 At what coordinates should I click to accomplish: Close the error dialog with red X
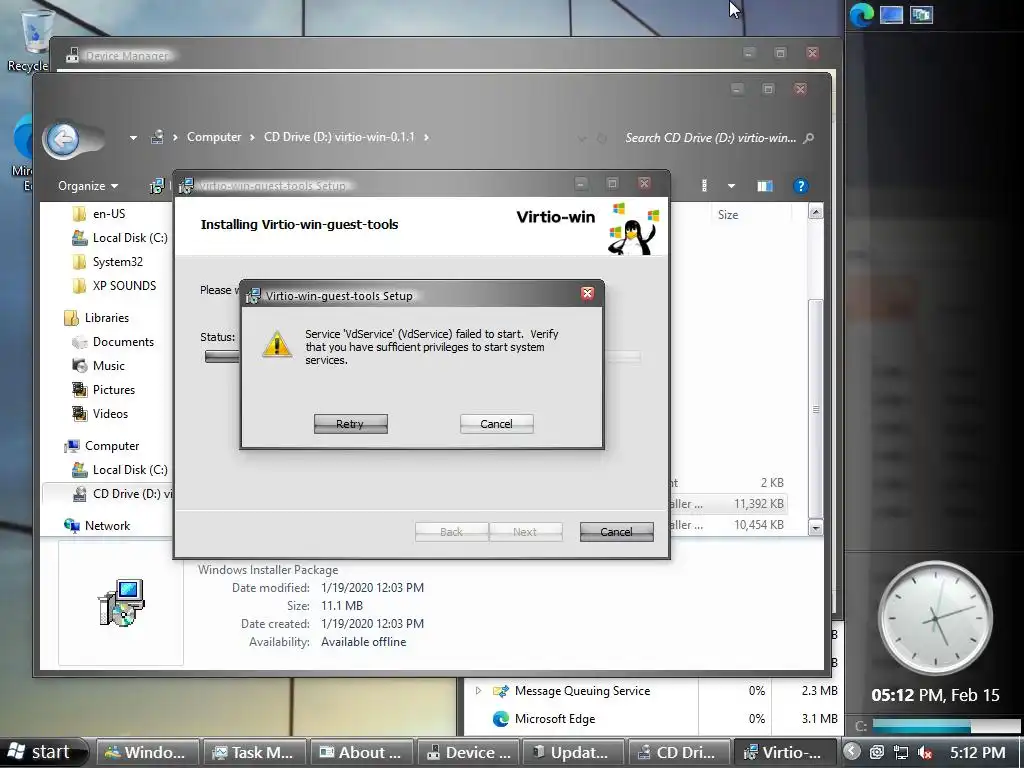tap(587, 293)
